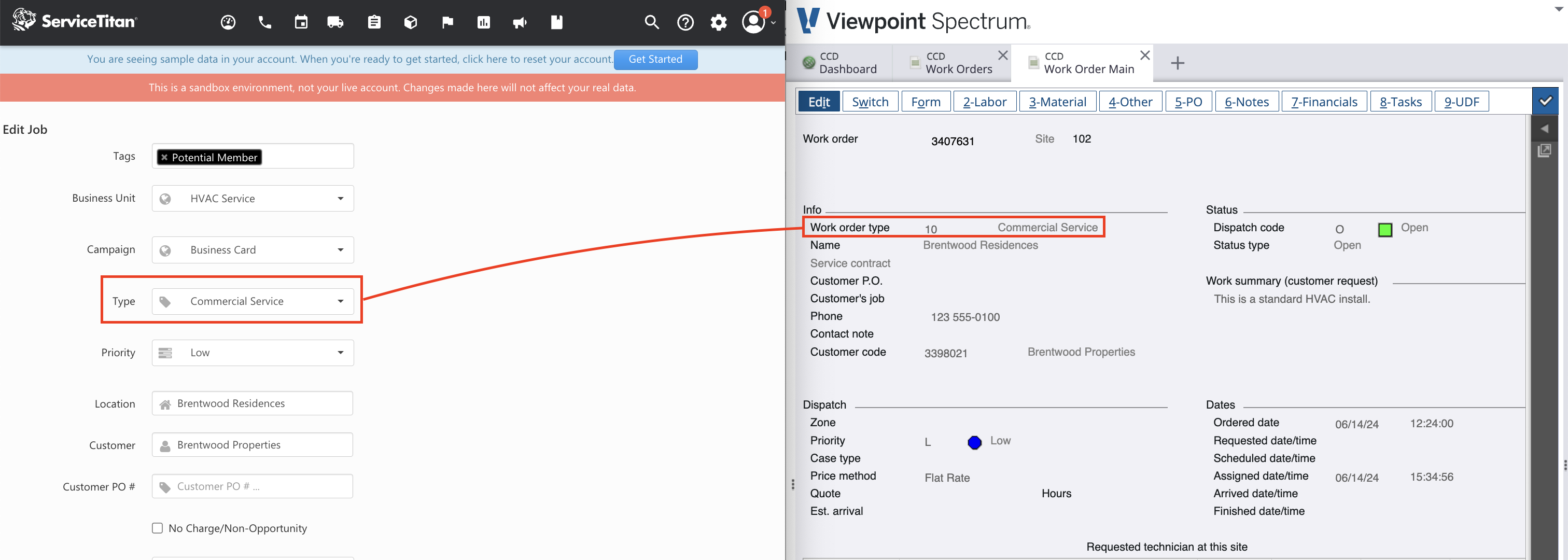Close the CCD Work Orders tab

1002,55
